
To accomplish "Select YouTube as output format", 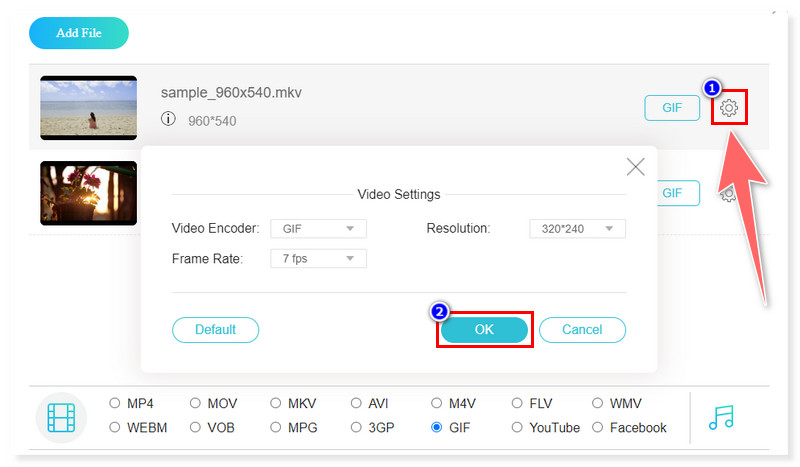I will [x=517, y=428].
